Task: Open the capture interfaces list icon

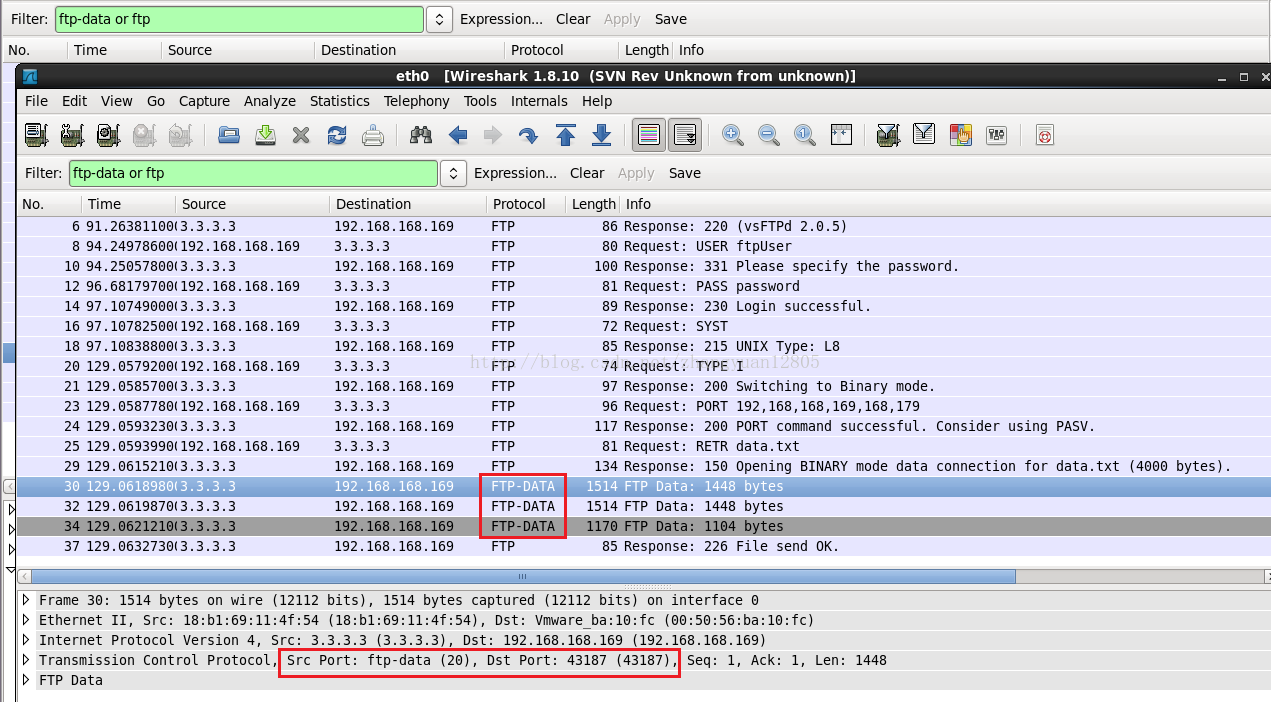Action: click(36, 135)
